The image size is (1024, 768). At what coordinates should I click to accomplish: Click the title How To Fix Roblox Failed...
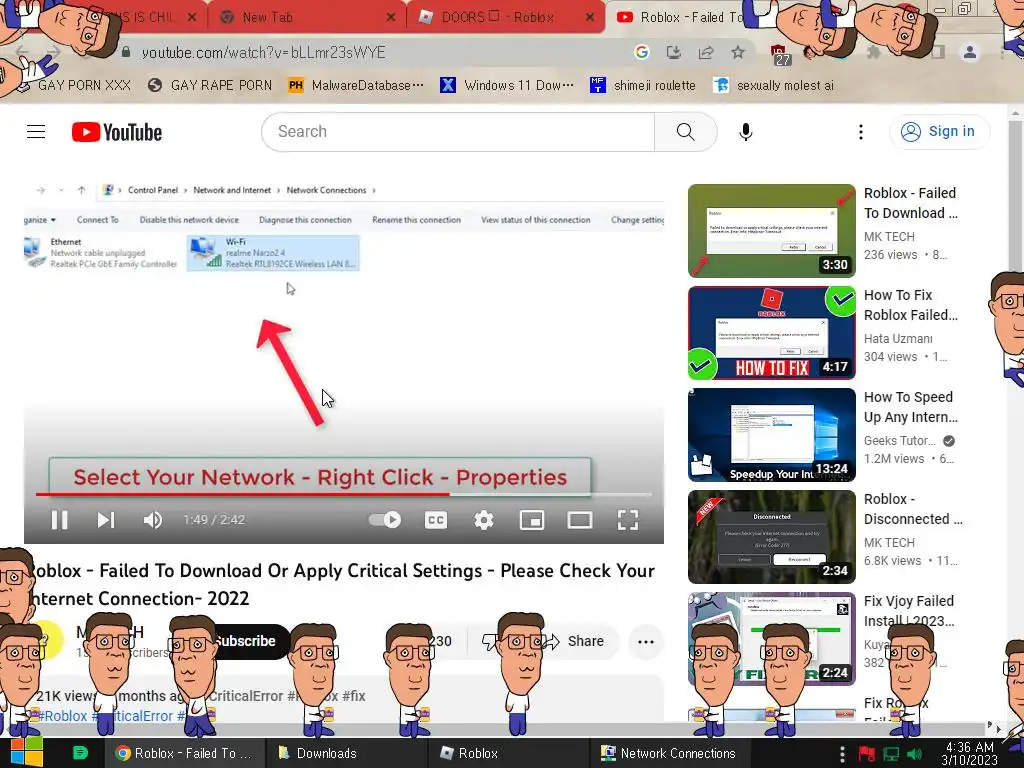[x=910, y=305]
